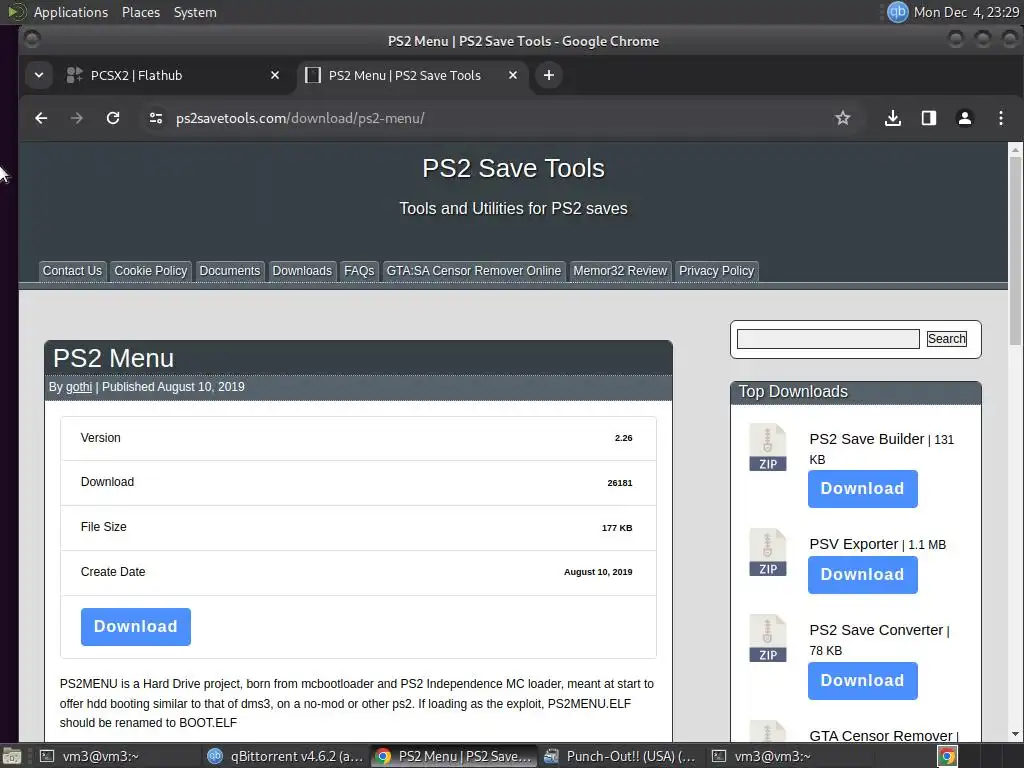Switch to Punch-Out!! (USA) taskbar window

click(620, 756)
